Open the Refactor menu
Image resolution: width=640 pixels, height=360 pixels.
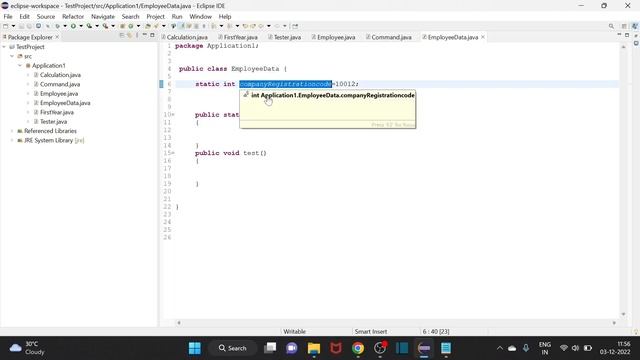pos(73,16)
